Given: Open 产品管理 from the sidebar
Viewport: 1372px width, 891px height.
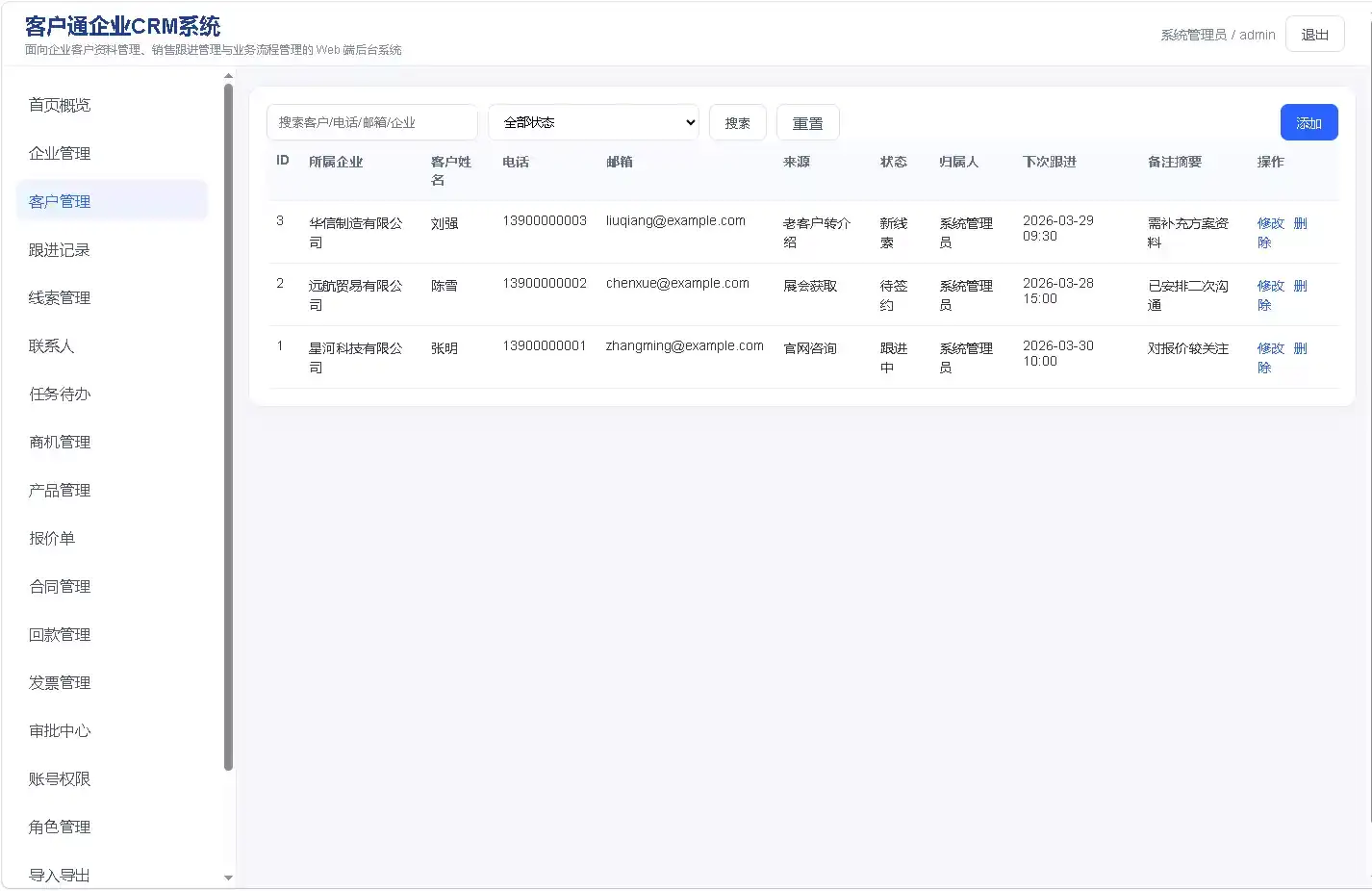Looking at the screenshot, I should coord(59,490).
